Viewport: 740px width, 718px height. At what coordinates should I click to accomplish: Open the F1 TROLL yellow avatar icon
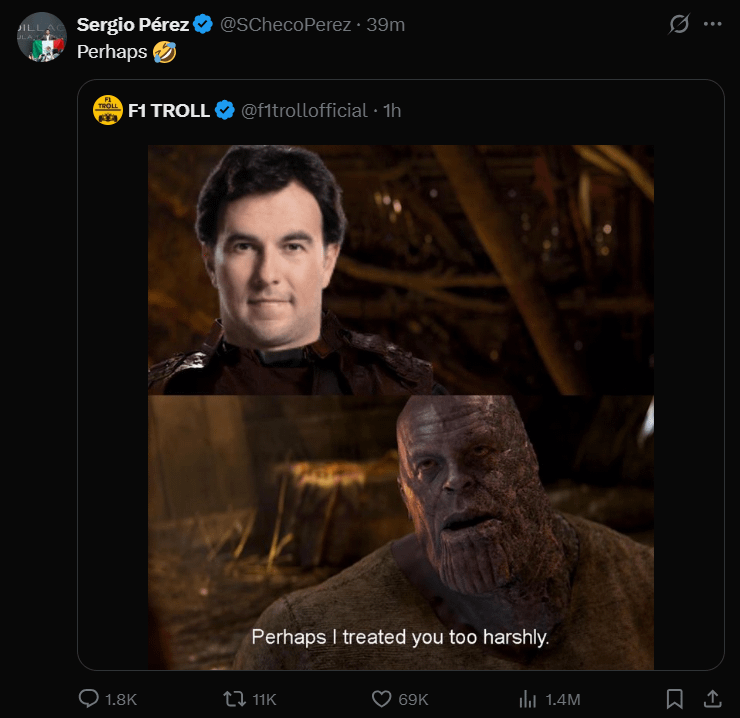(x=107, y=110)
